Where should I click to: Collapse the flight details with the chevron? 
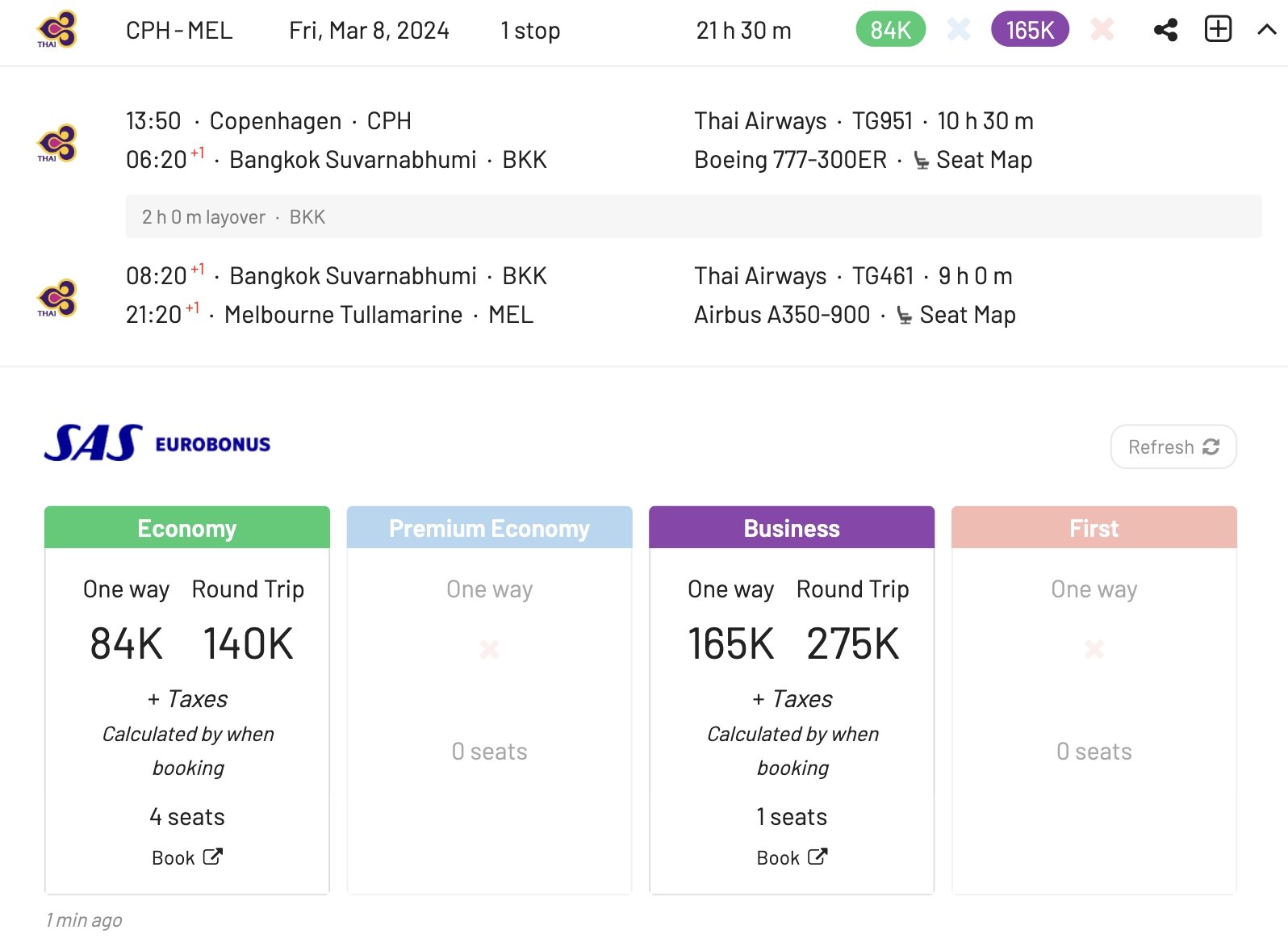(x=1267, y=30)
